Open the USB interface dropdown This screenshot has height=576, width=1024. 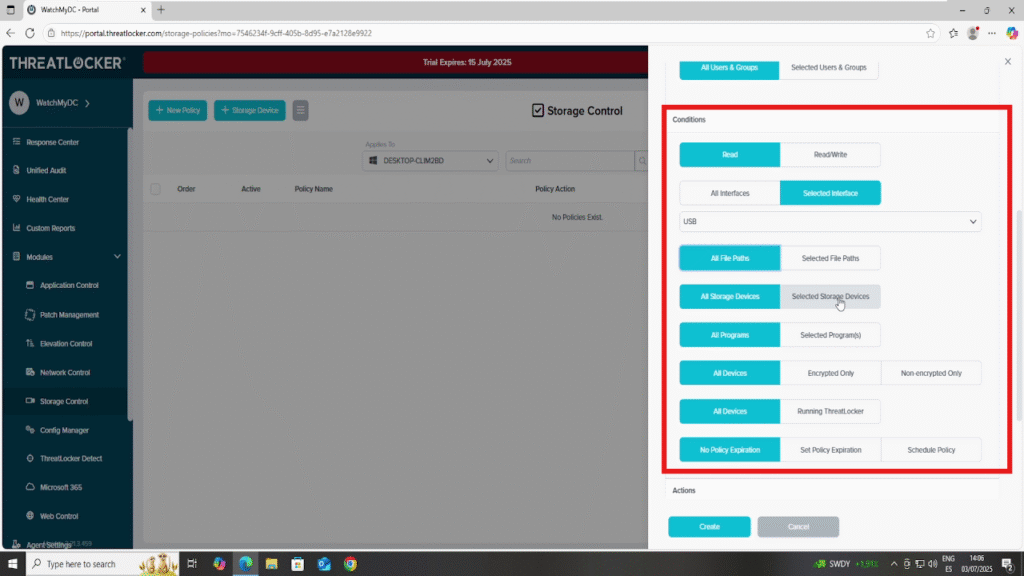(830, 221)
